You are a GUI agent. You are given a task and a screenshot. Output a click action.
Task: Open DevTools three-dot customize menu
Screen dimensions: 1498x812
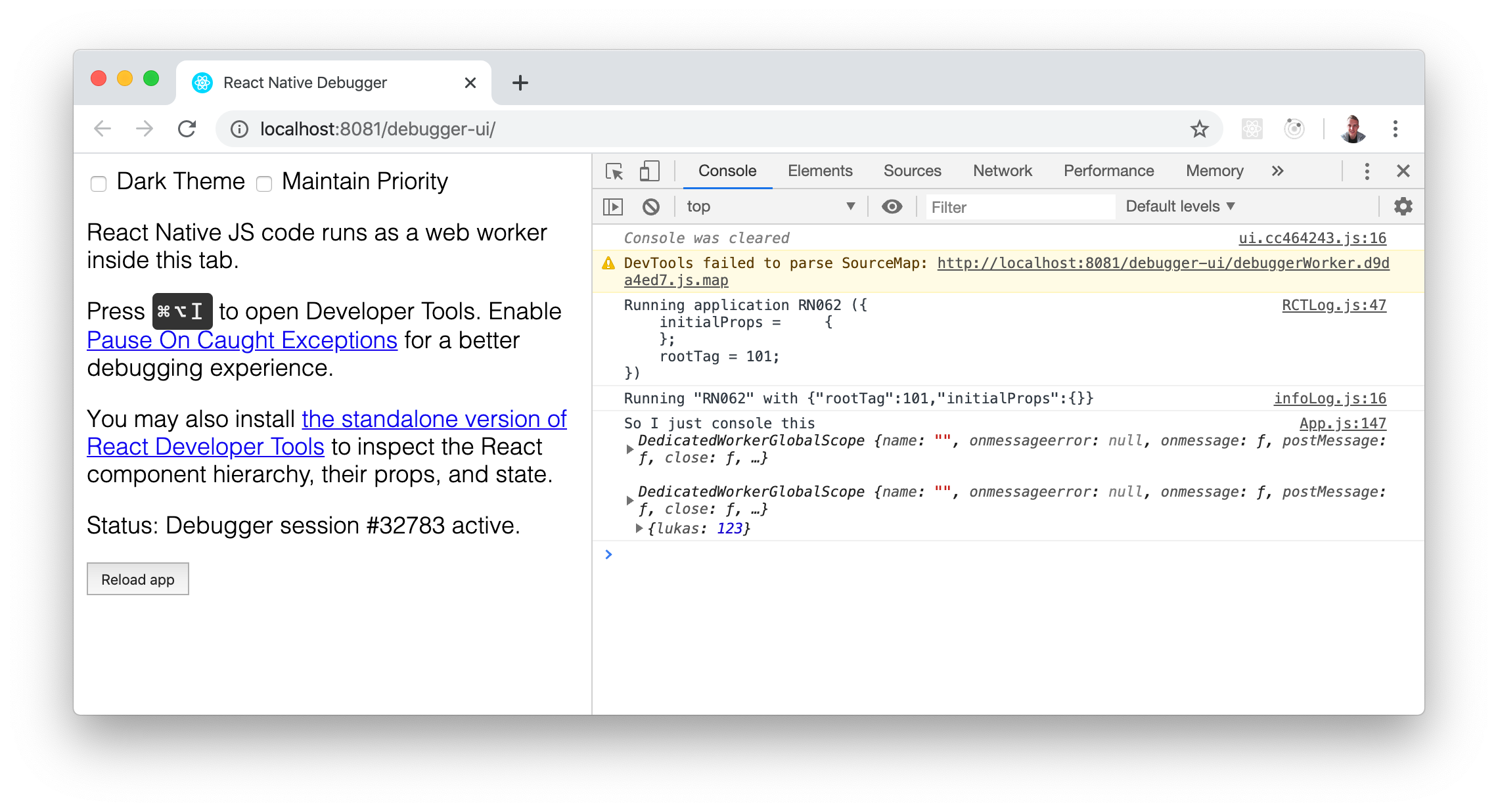(1367, 171)
